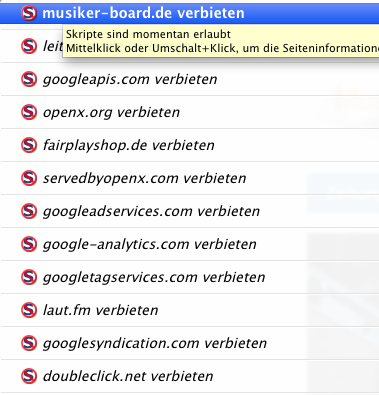Forbid scripts from fairplayshop.de
379x395 pixels.
189,145
